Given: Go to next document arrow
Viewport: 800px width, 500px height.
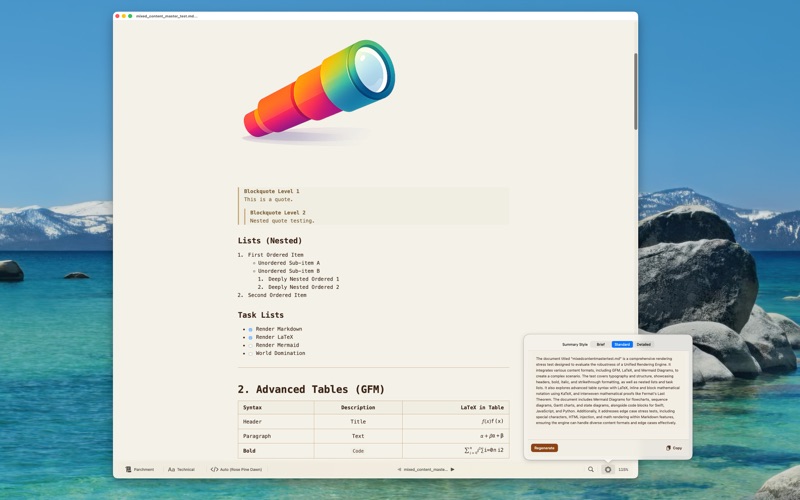Looking at the screenshot, I should click(x=453, y=469).
